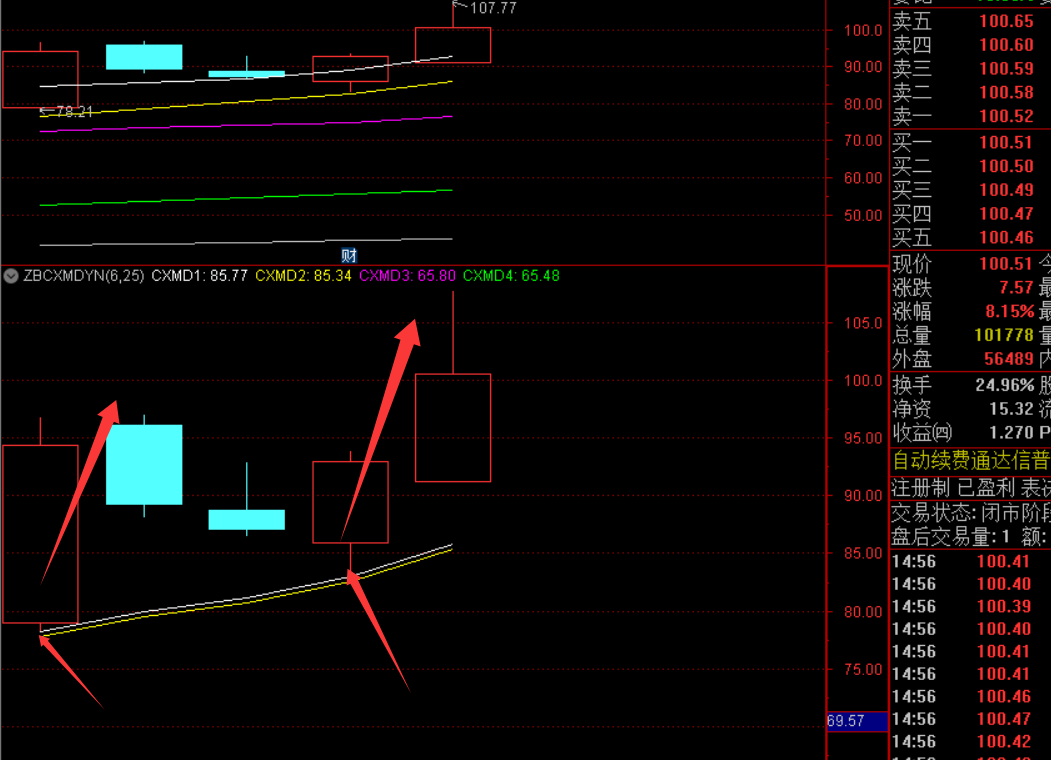This screenshot has height=760, width=1051.
Task: Click the 注册制 已盈利 label row
Action: pyautogui.click(x=971, y=488)
